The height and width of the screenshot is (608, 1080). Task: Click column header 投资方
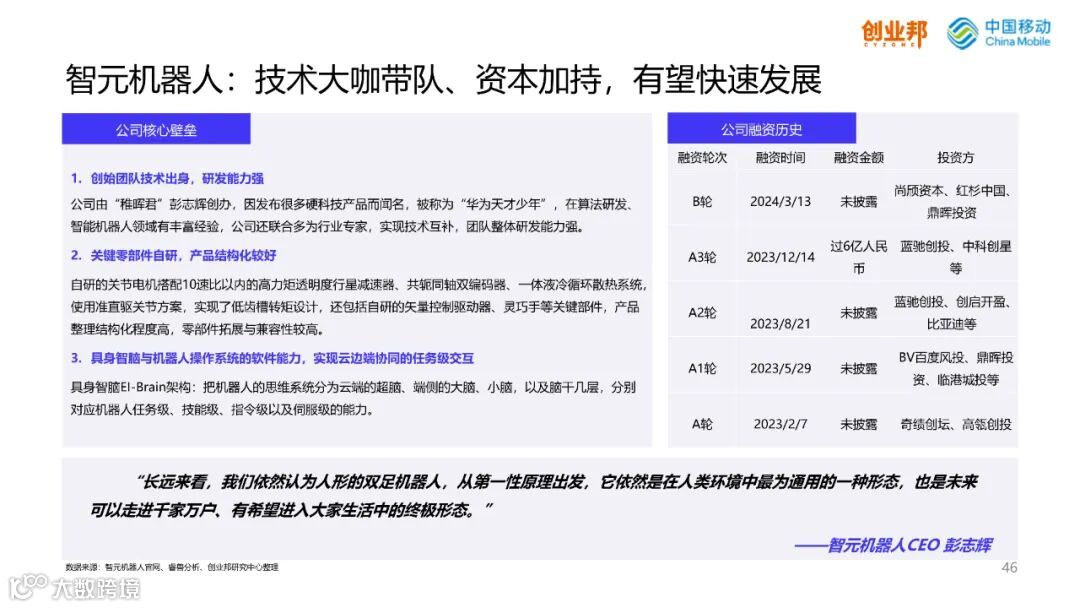955,158
